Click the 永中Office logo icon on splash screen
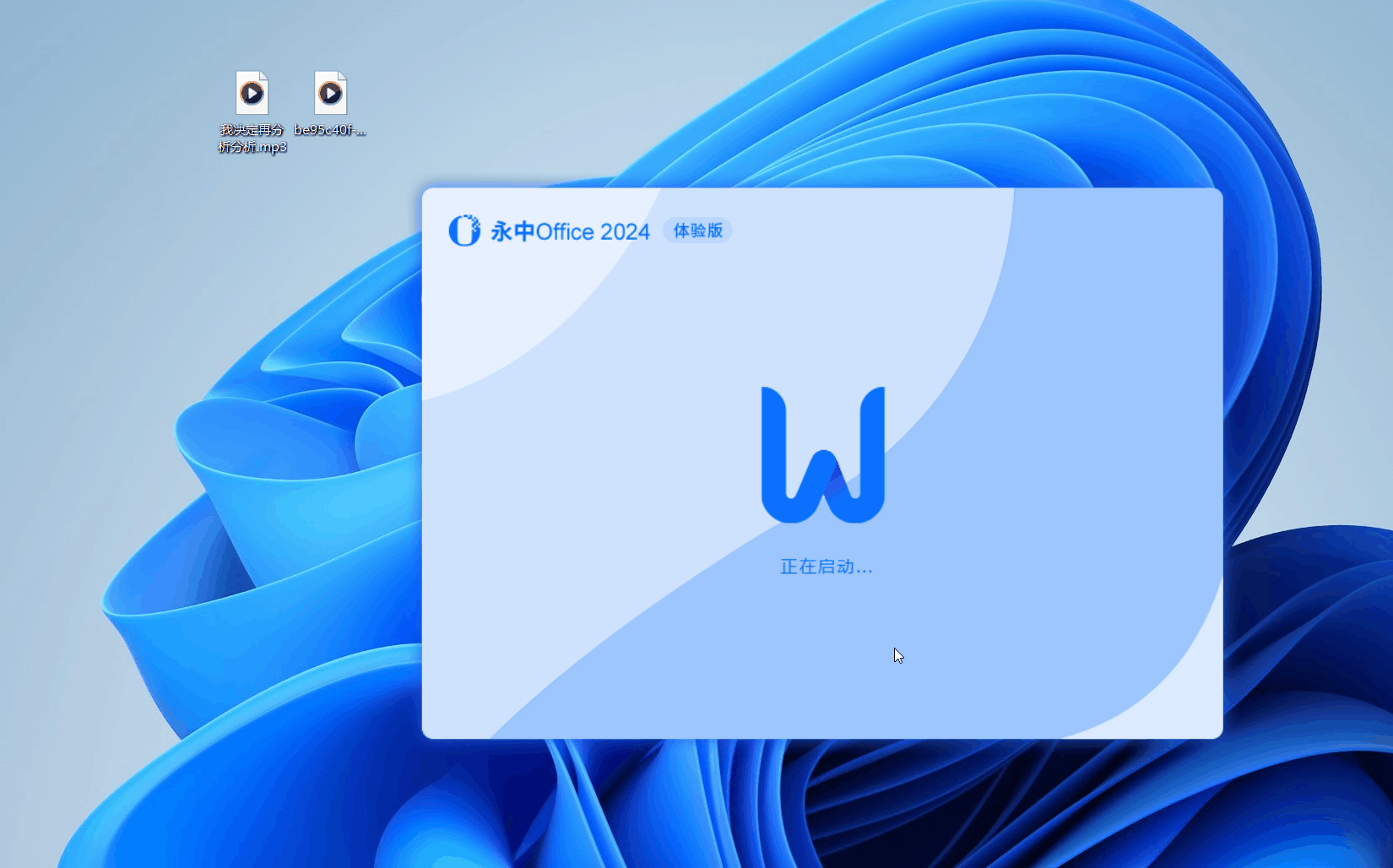 (464, 231)
